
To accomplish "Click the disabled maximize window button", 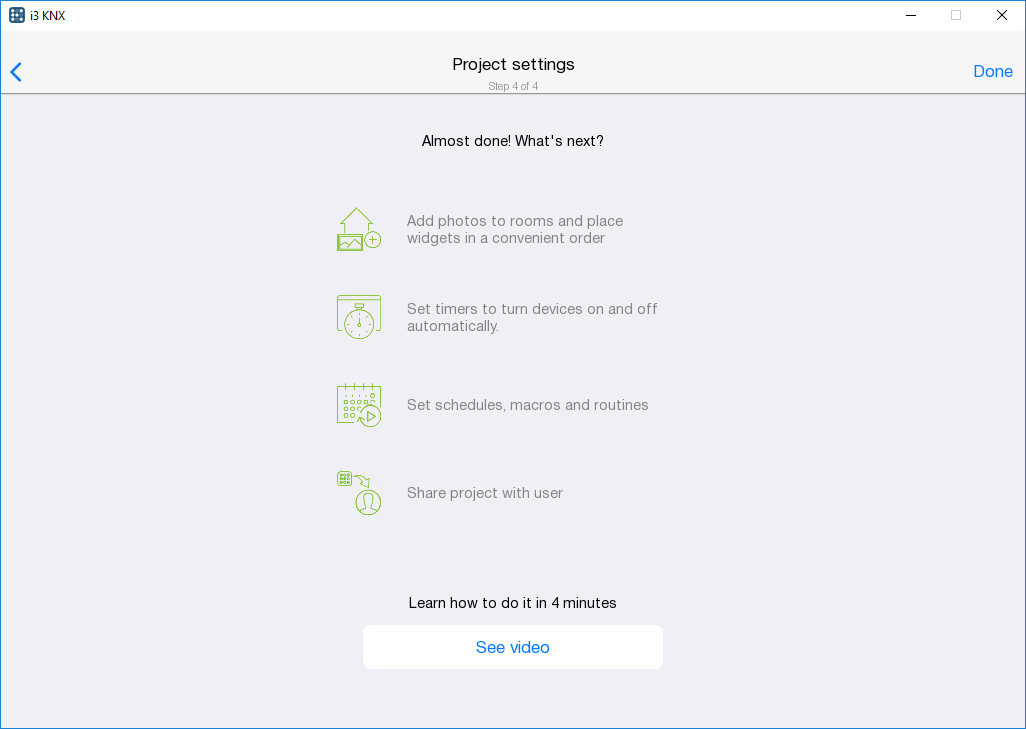I will (956, 15).
